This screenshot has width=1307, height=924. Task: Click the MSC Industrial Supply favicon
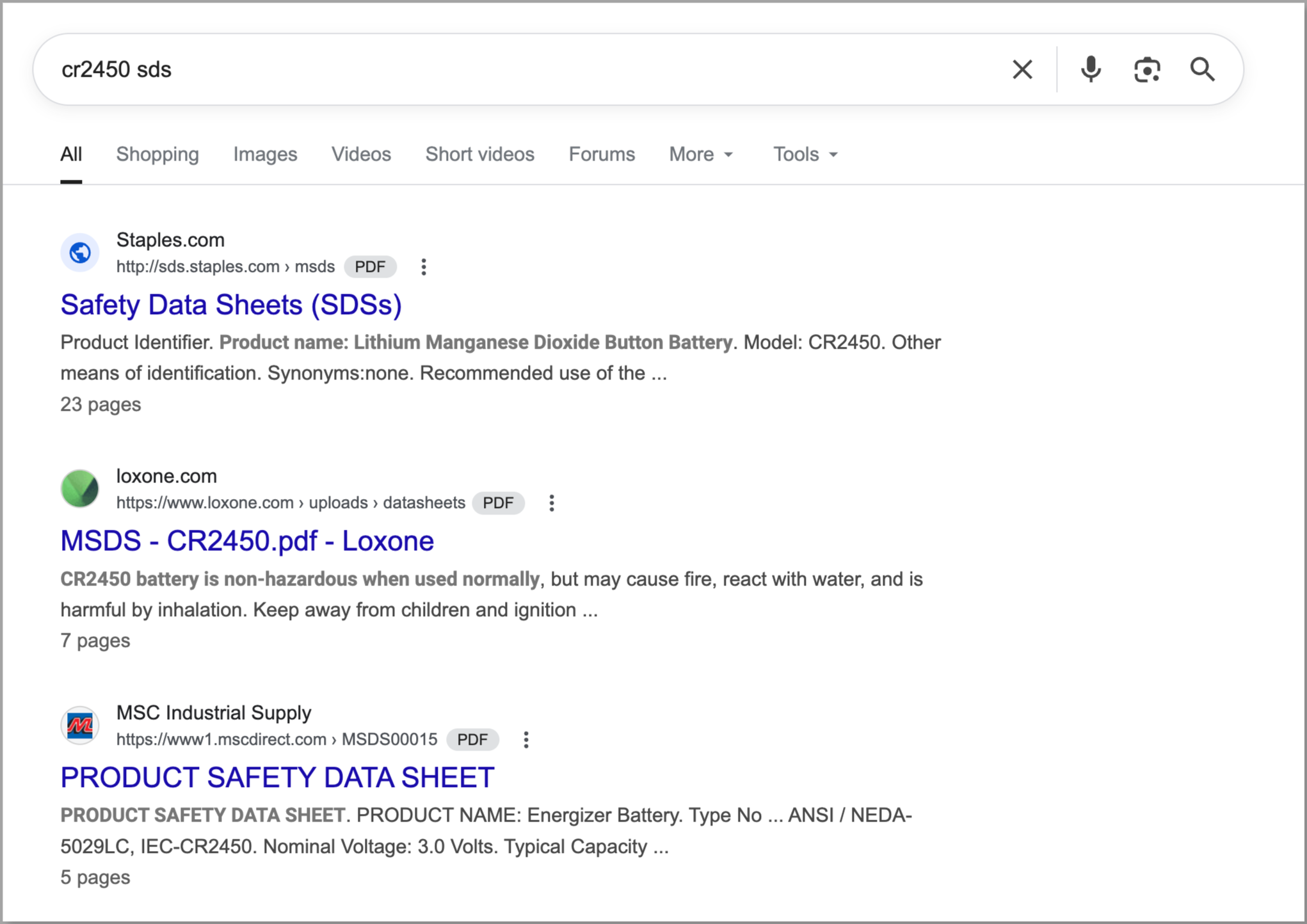tap(80, 726)
